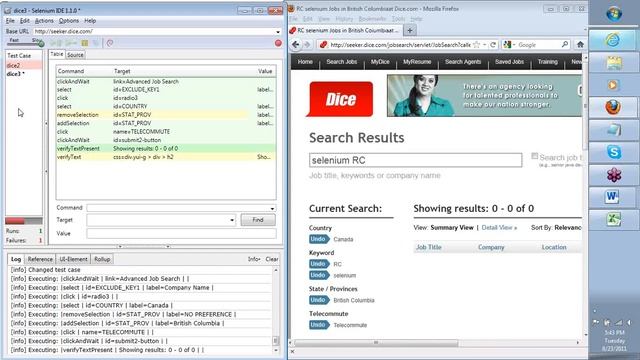Open Internet Explorer from the taskbar

[x=613, y=40]
